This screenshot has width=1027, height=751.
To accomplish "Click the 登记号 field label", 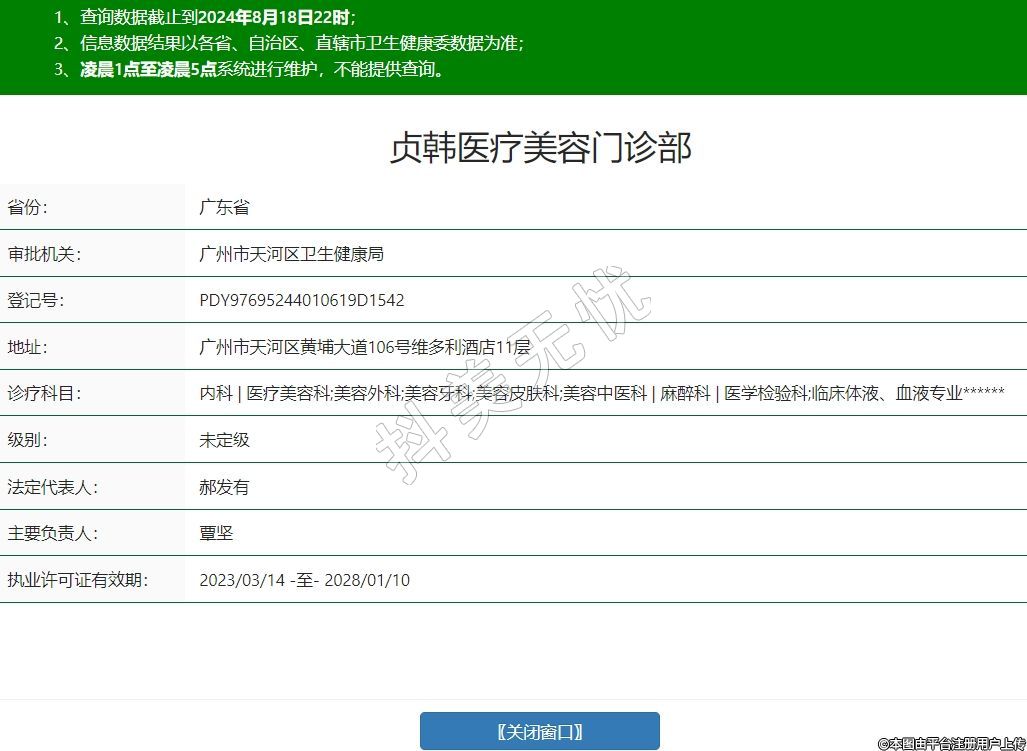I will click(35, 300).
